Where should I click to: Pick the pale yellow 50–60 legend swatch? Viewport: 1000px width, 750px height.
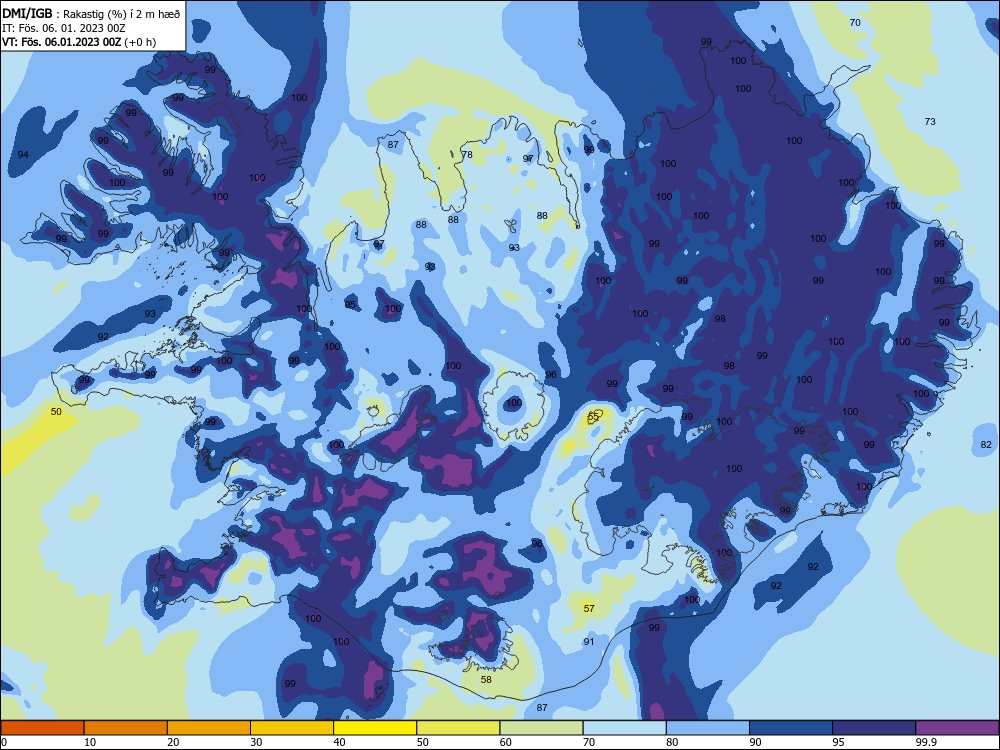458,728
